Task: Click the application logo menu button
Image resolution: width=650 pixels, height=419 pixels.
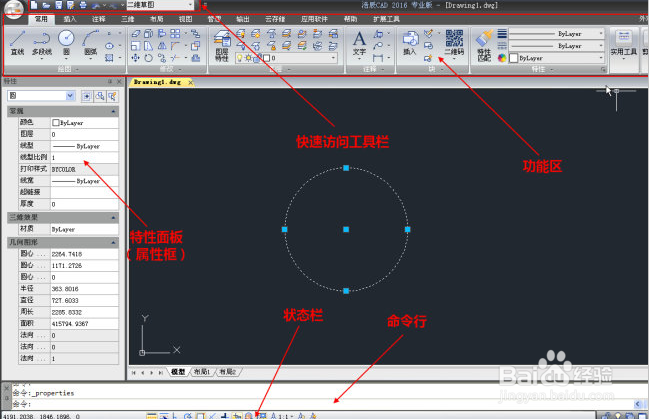Action: click(13, 9)
